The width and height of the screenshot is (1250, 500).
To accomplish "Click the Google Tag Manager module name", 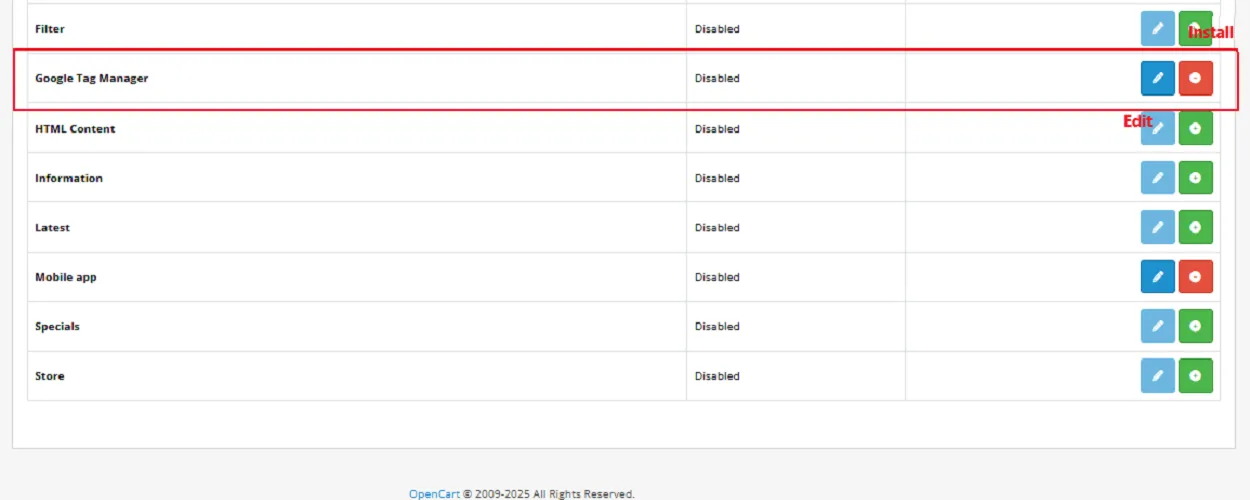I will (91, 78).
